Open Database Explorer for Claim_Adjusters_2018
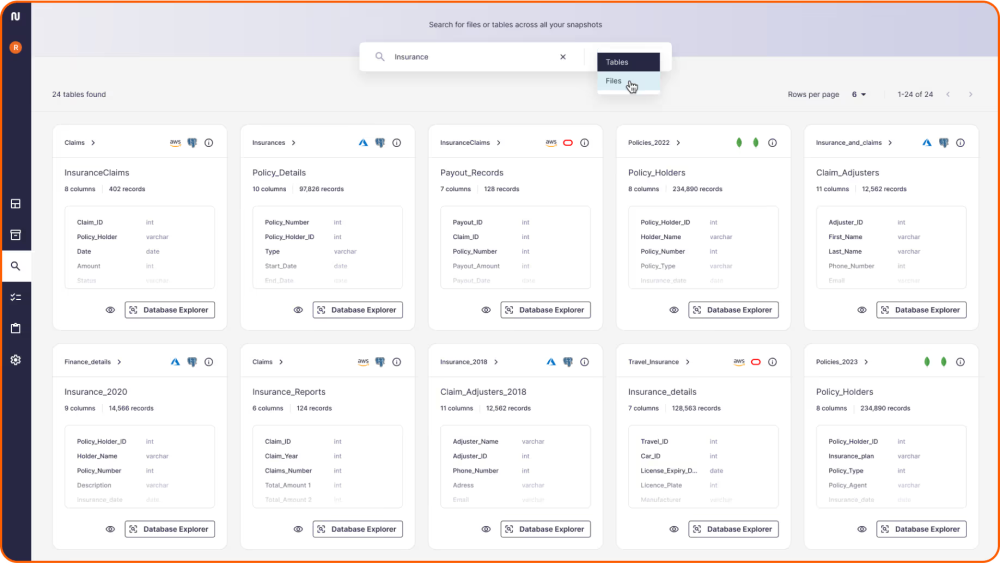Image resolution: width=1000 pixels, height=563 pixels. click(545, 529)
